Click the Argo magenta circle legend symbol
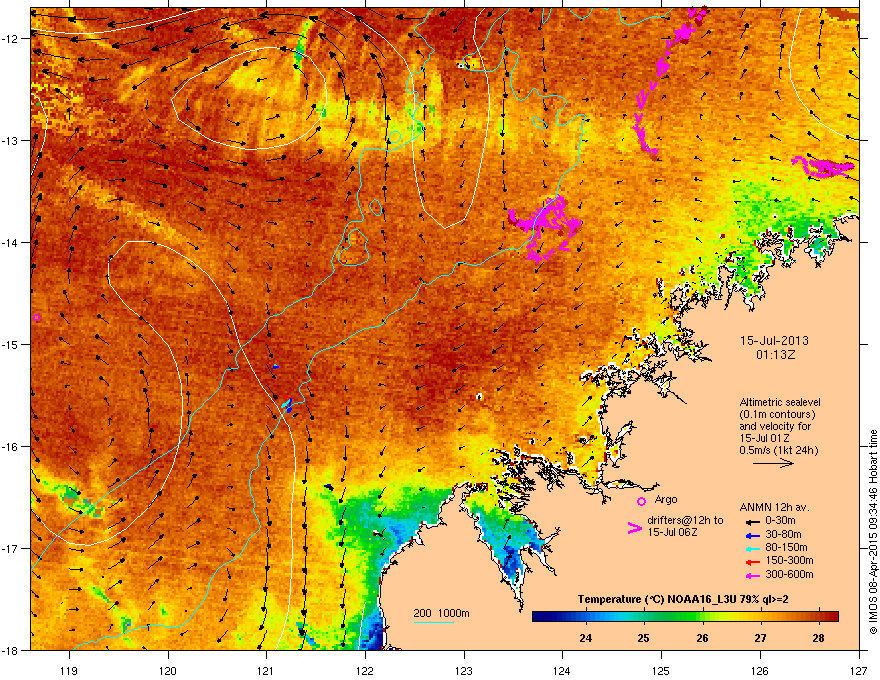880x680 pixels. point(641,501)
